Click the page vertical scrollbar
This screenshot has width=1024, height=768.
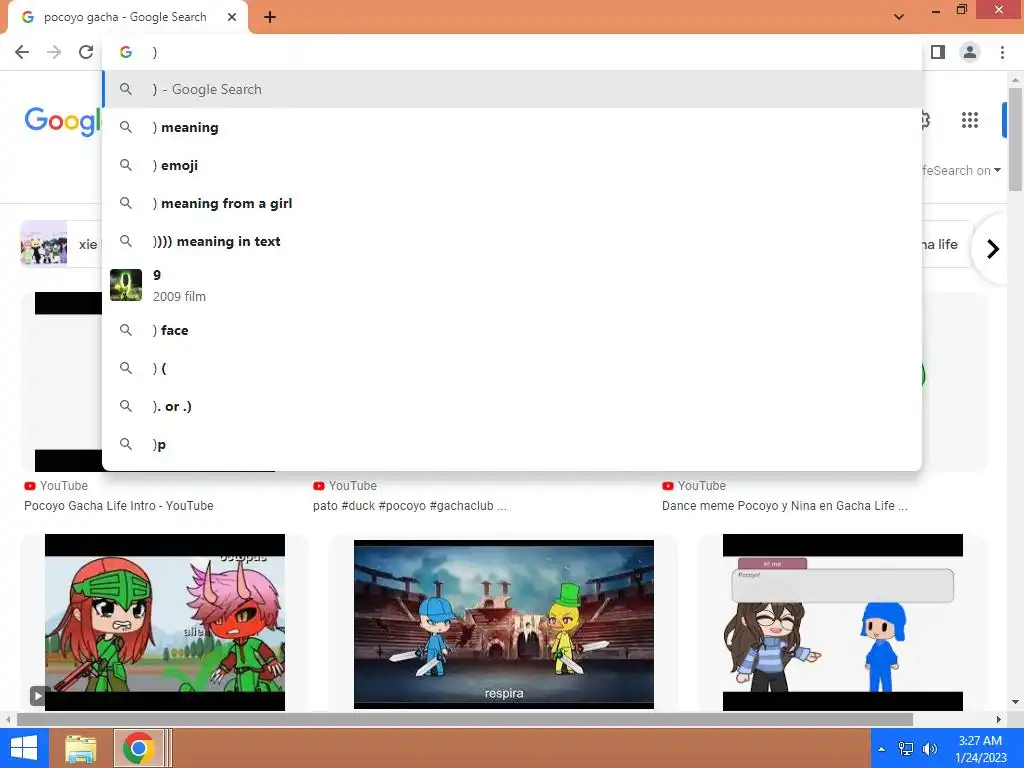pyautogui.click(x=1015, y=138)
